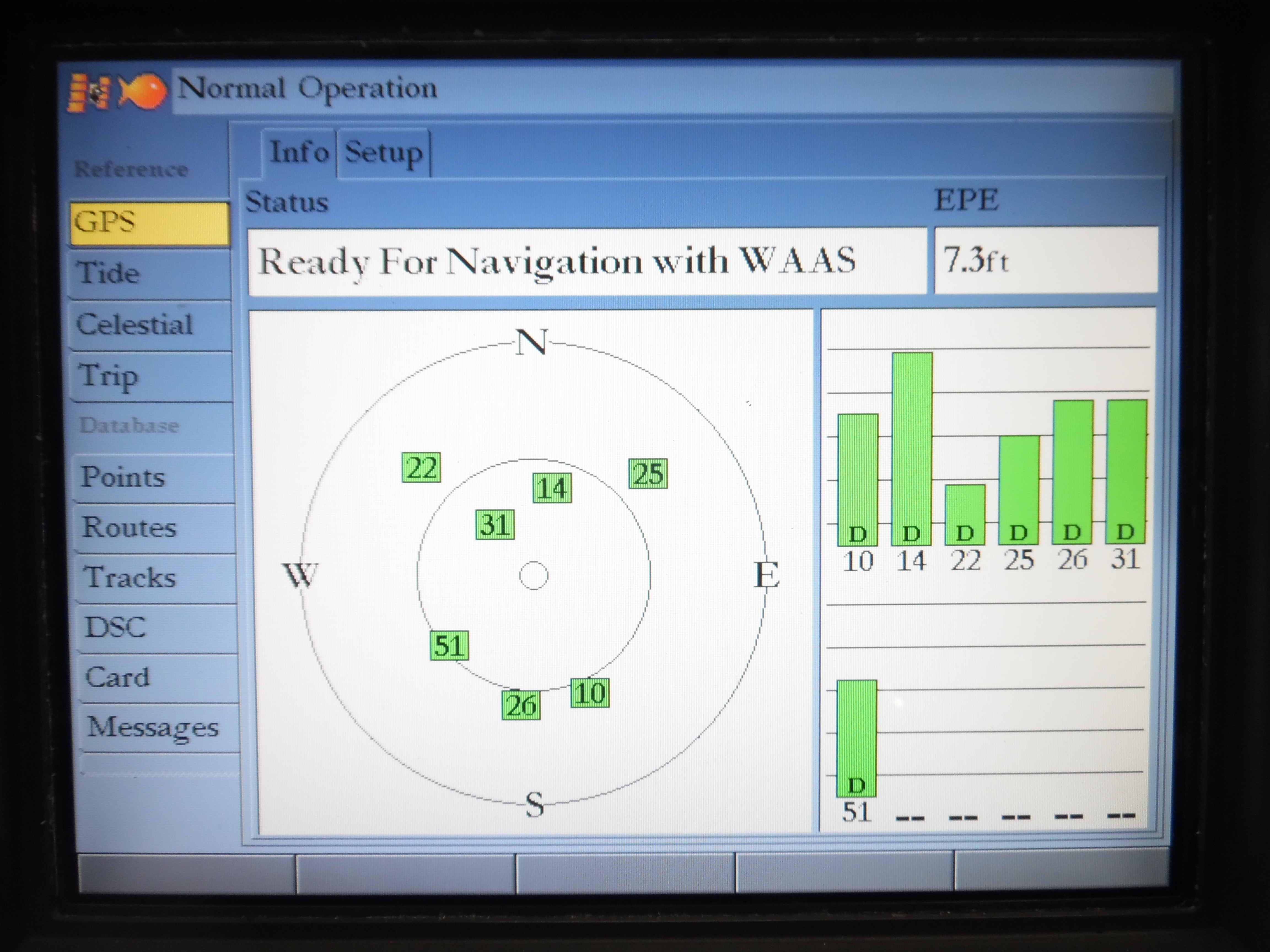Image resolution: width=1270 pixels, height=952 pixels.
Task: Click signal strength bar for satellite 10
Action: [858, 480]
